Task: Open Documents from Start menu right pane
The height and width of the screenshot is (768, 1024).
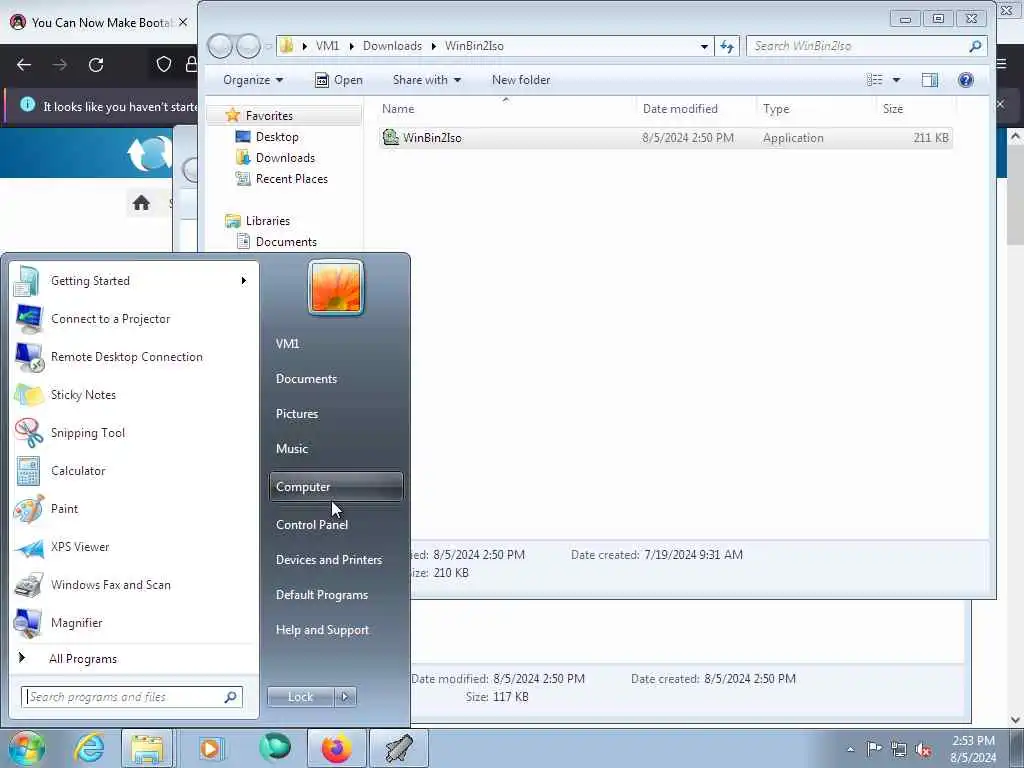Action: (306, 379)
